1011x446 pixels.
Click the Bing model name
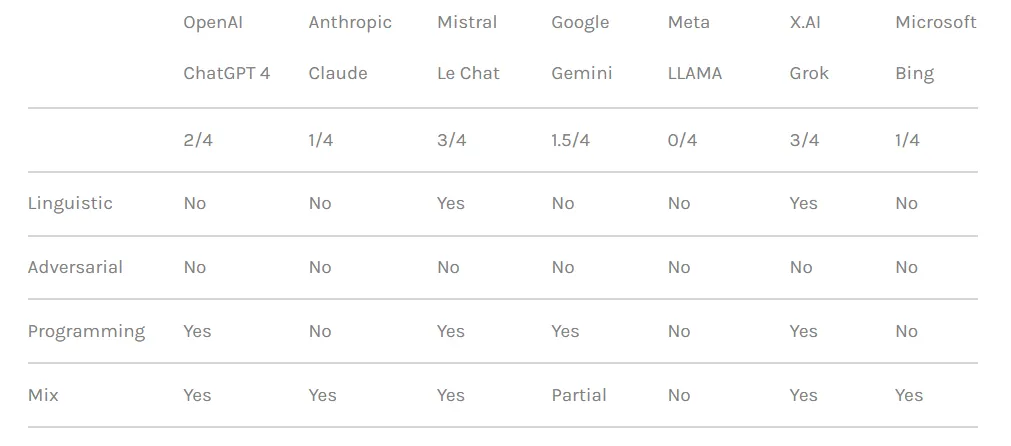(x=914, y=73)
